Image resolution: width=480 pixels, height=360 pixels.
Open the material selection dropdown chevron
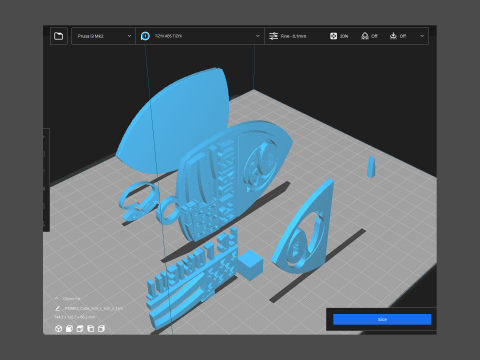pos(257,36)
